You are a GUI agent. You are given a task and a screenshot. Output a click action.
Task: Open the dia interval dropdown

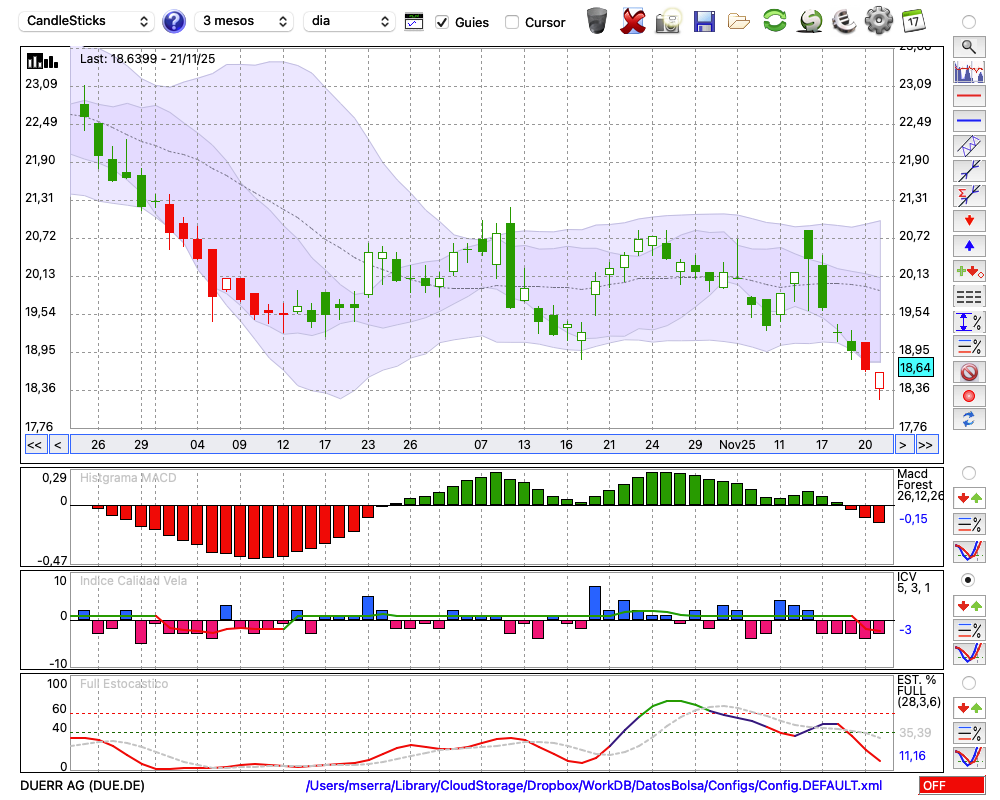click(349, 21)
